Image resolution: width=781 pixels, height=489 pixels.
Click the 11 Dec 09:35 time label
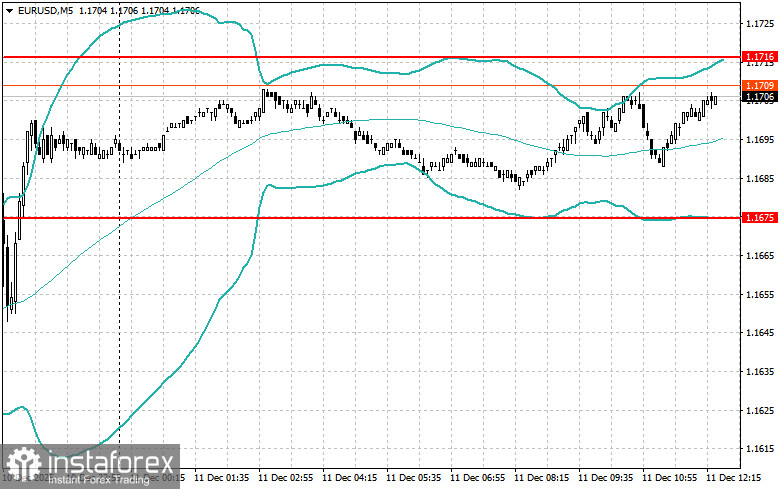(606, 478)
